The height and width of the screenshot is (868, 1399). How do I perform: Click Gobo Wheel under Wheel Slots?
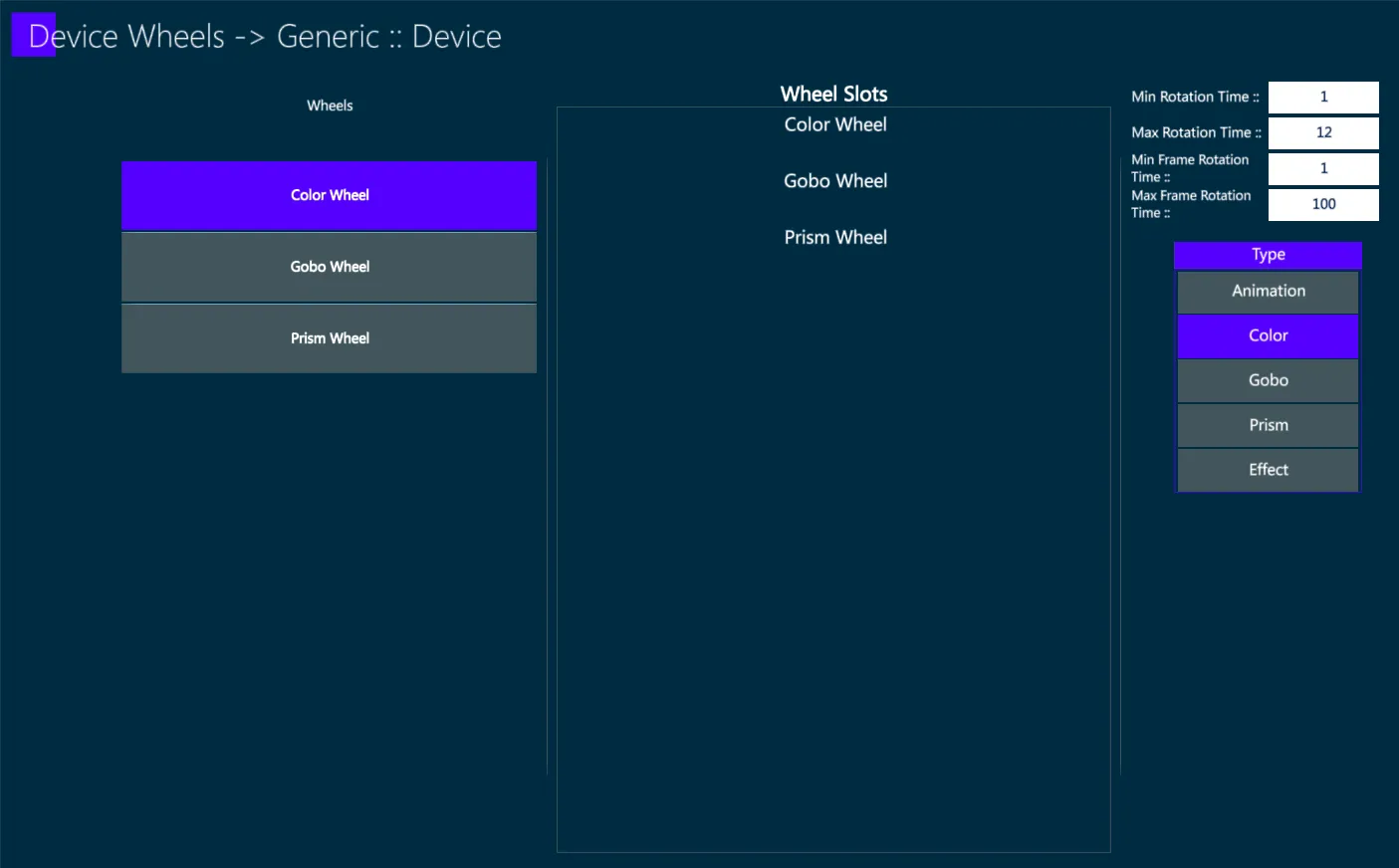(x=834, y=181)
